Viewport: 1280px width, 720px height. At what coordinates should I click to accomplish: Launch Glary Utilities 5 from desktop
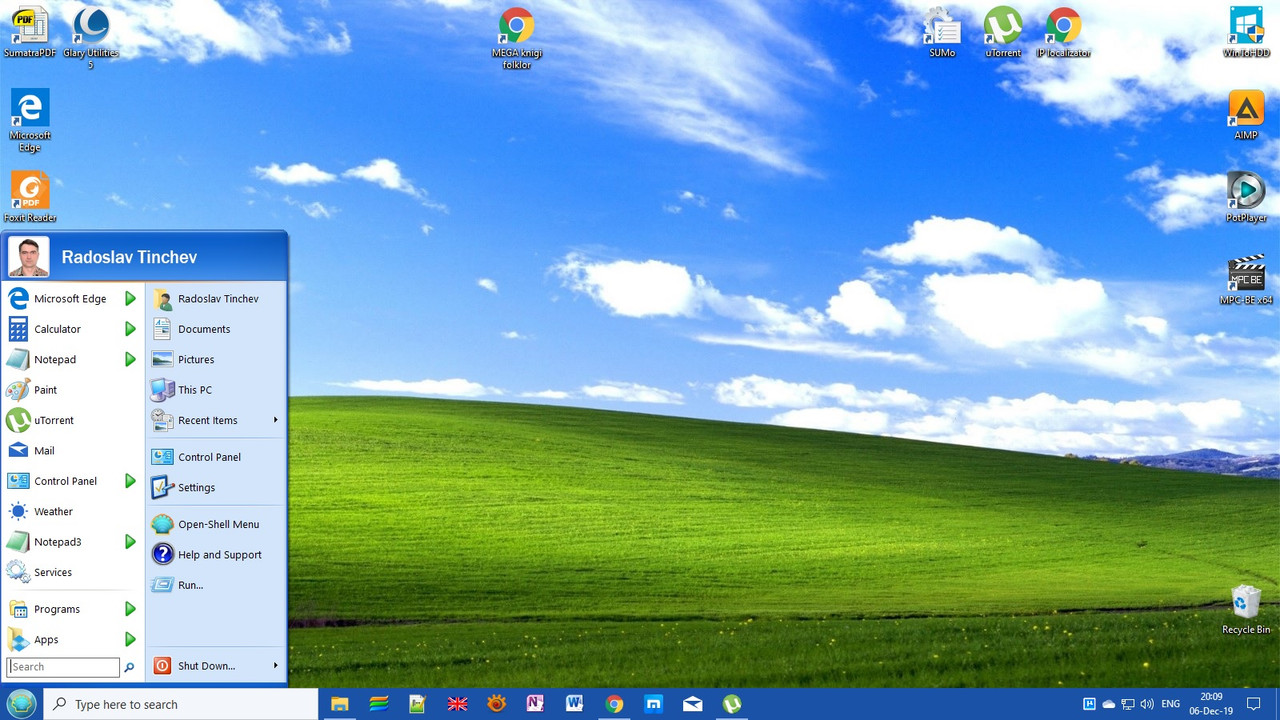90,38
